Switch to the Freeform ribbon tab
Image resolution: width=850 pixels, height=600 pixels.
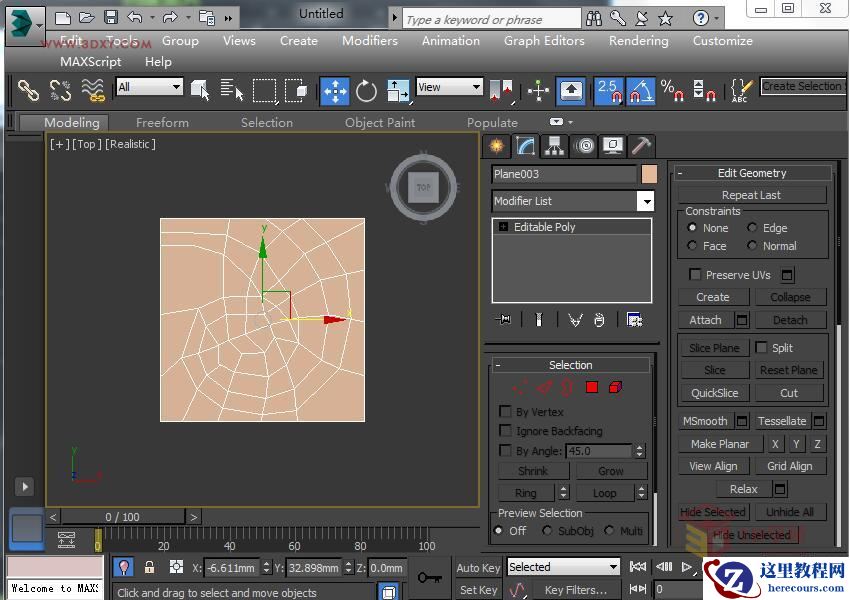pos(162,122)
